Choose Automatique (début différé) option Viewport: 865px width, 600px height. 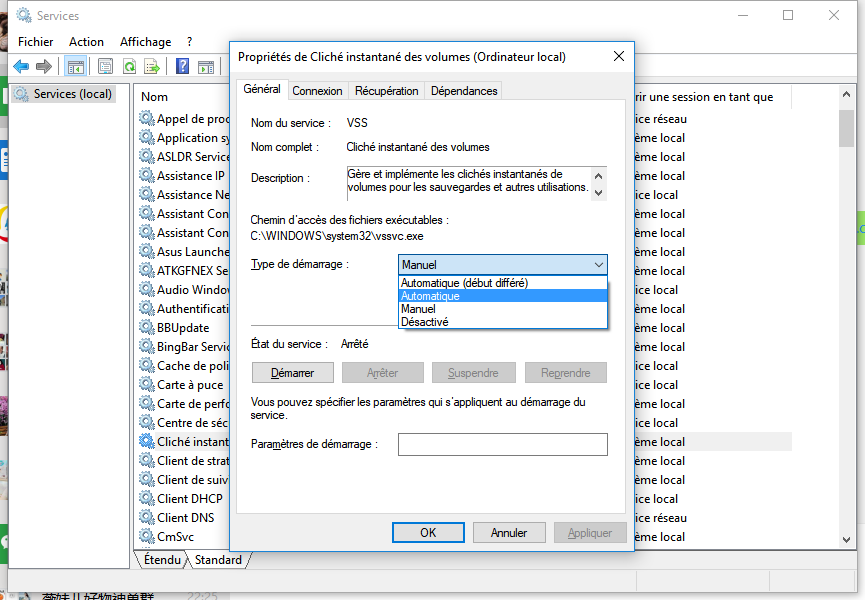503,283
